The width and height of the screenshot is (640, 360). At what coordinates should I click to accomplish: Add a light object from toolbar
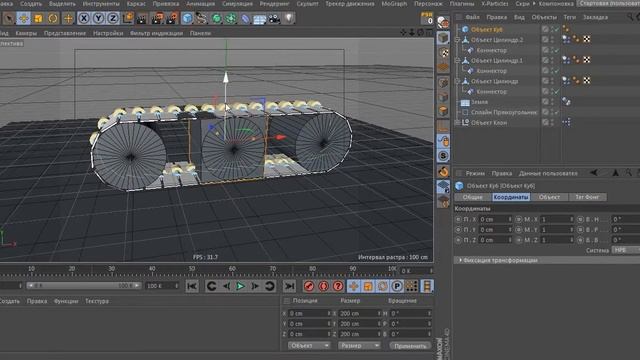point(289,18)
